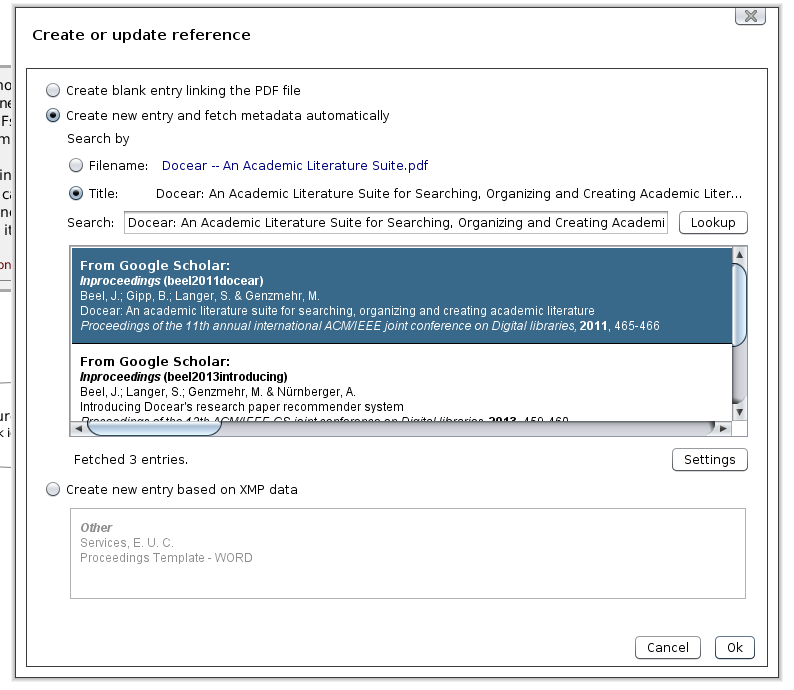794x690 pixels.
Task: Click the results list scroll left arrow
Action: tap(78, 428)
